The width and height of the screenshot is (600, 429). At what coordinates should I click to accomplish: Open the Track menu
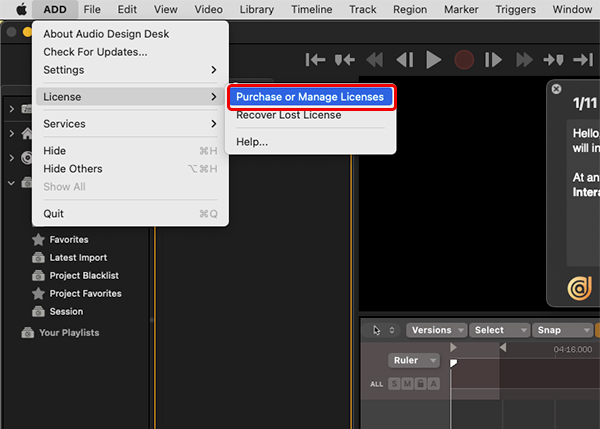[x=363, y=9]
